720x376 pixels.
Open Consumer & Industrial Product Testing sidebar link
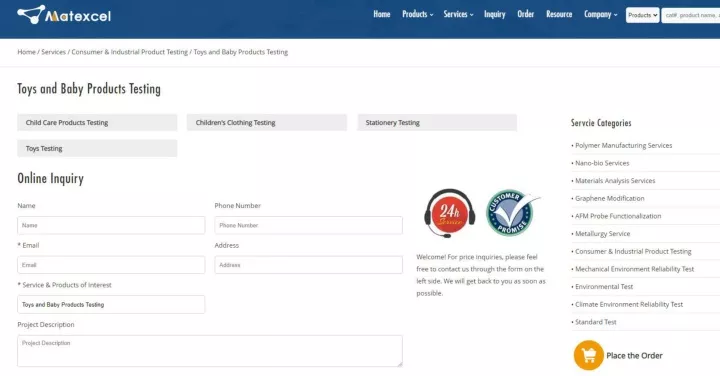[x=633, y=251]
